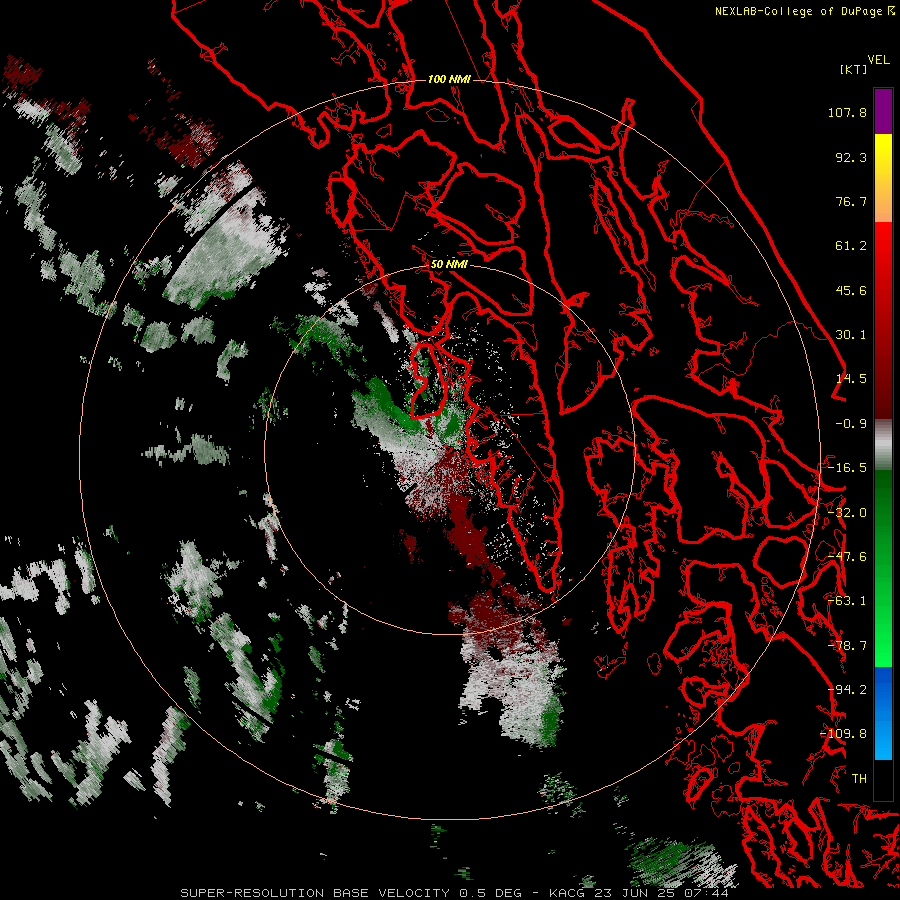Click the -0.9 legend value

click(x=851, y=424)
